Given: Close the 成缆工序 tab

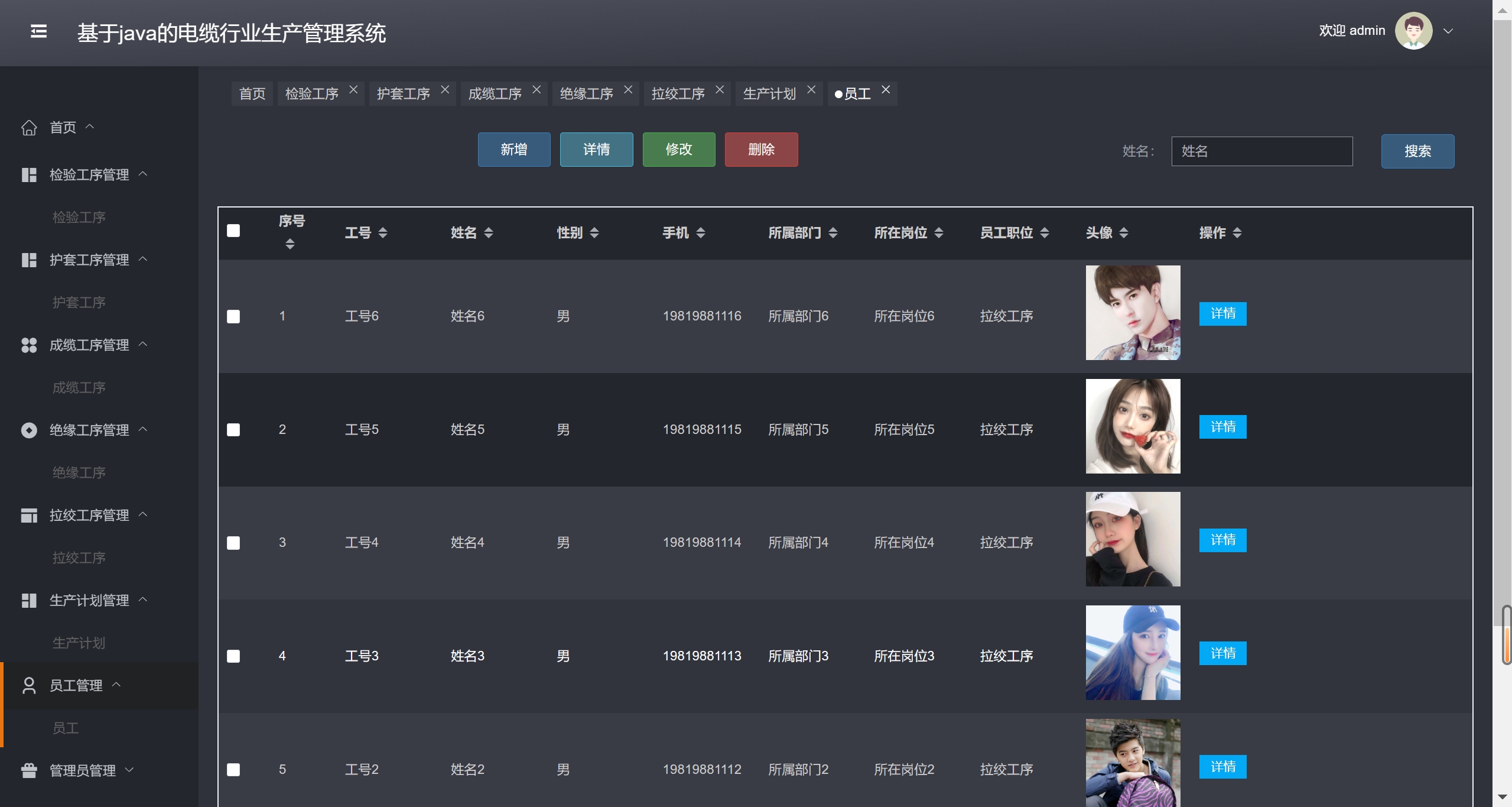Looking at the screenshot, I should 536,89.
